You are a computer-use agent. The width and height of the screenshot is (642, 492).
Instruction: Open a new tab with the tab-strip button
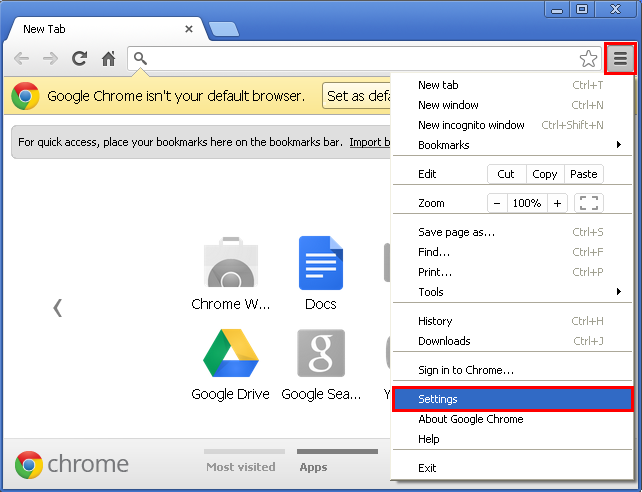[x=224, y=29]
